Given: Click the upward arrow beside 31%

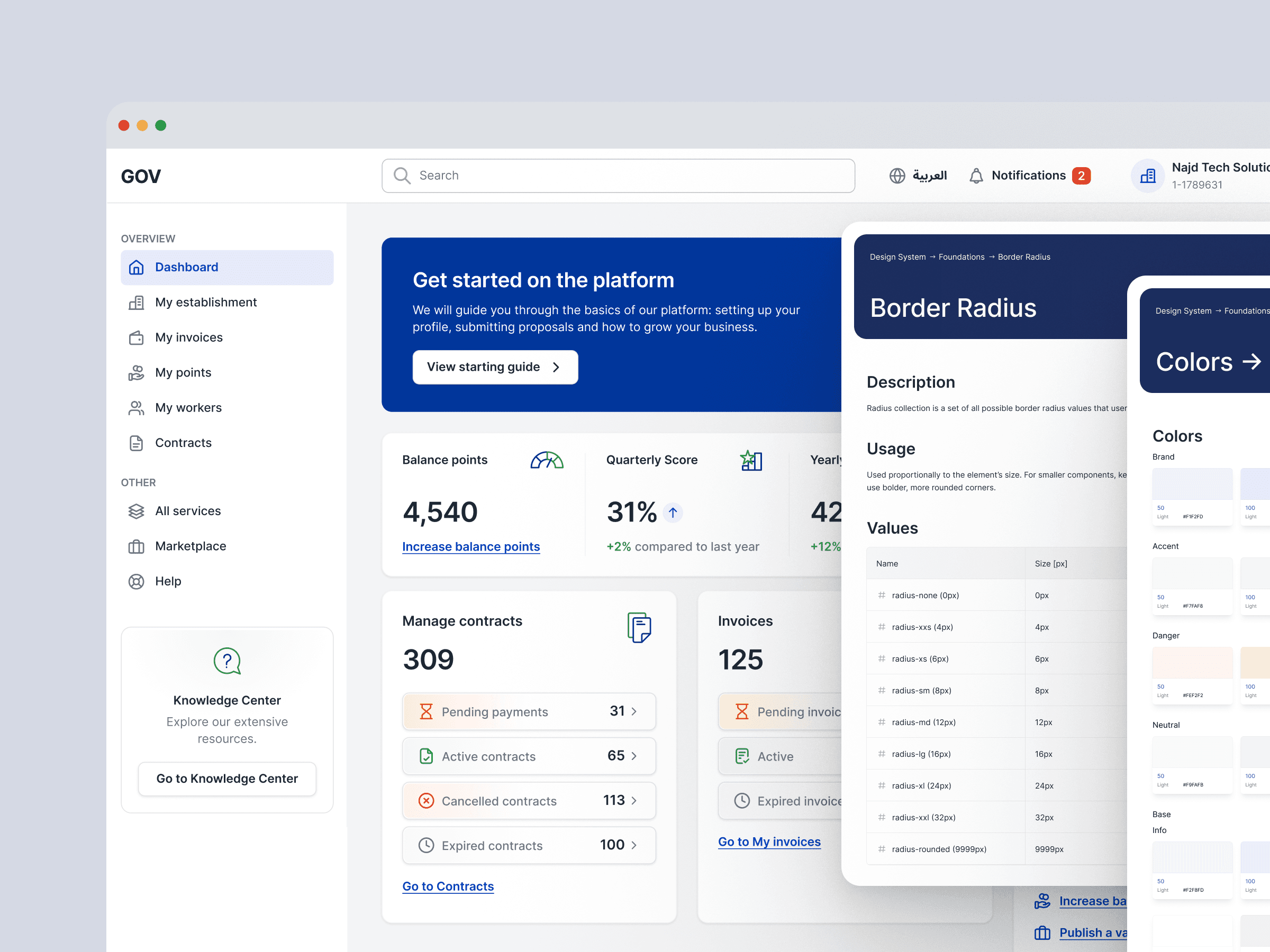Looking at the screenshot, I should [x=673, y=512].
